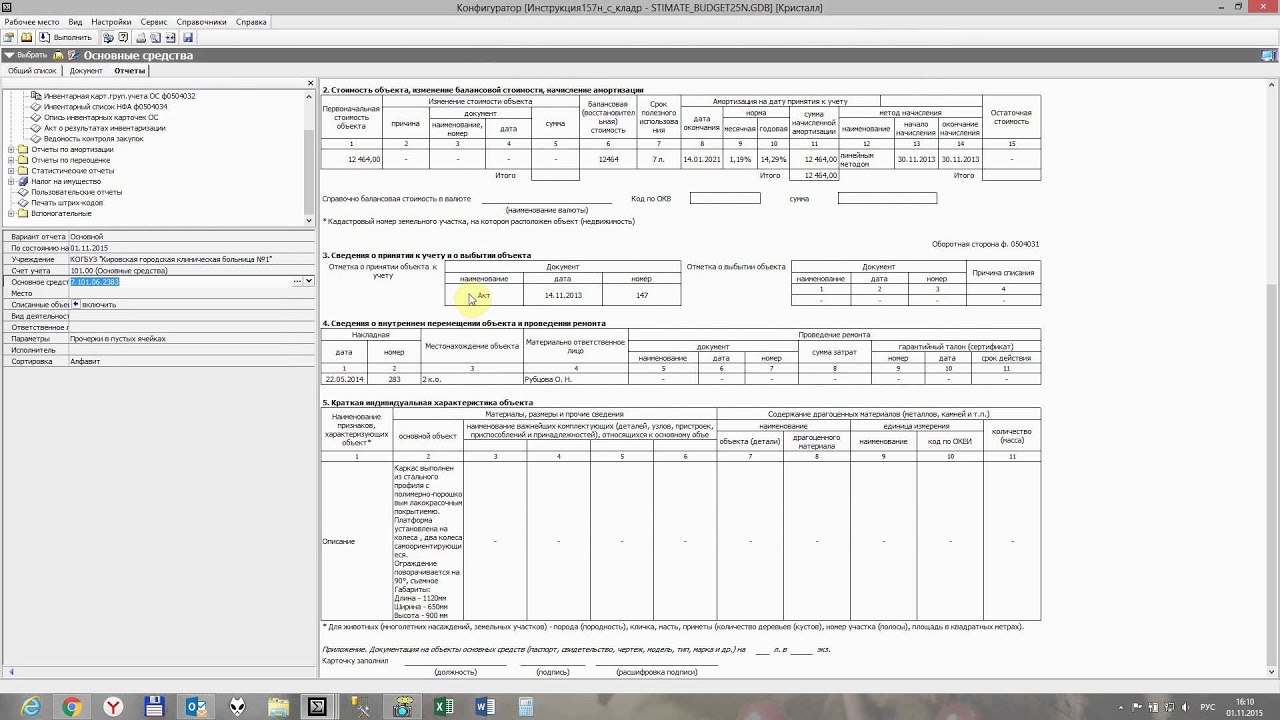The width and height of the screenshot is (1280, 720).
Task: Select Акт о результатах инвентаризации report
Action: 104,128
